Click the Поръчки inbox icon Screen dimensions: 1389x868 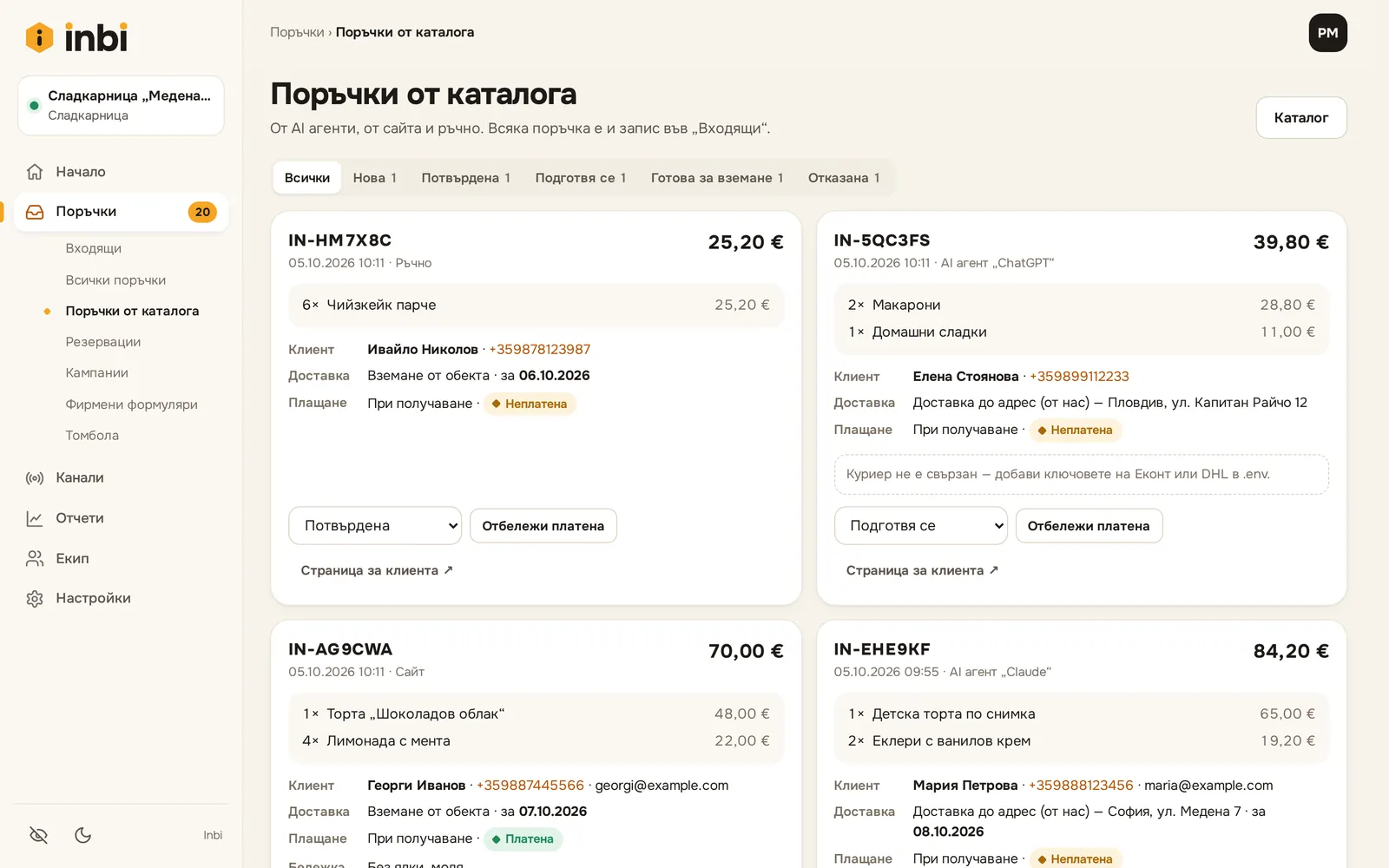tap(35, 212)
